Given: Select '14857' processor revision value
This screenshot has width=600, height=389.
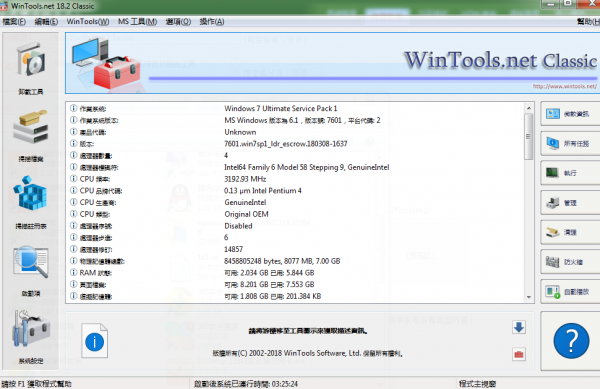Looking at the screenshot, I should pyautogui.click(x=233, y=249).
